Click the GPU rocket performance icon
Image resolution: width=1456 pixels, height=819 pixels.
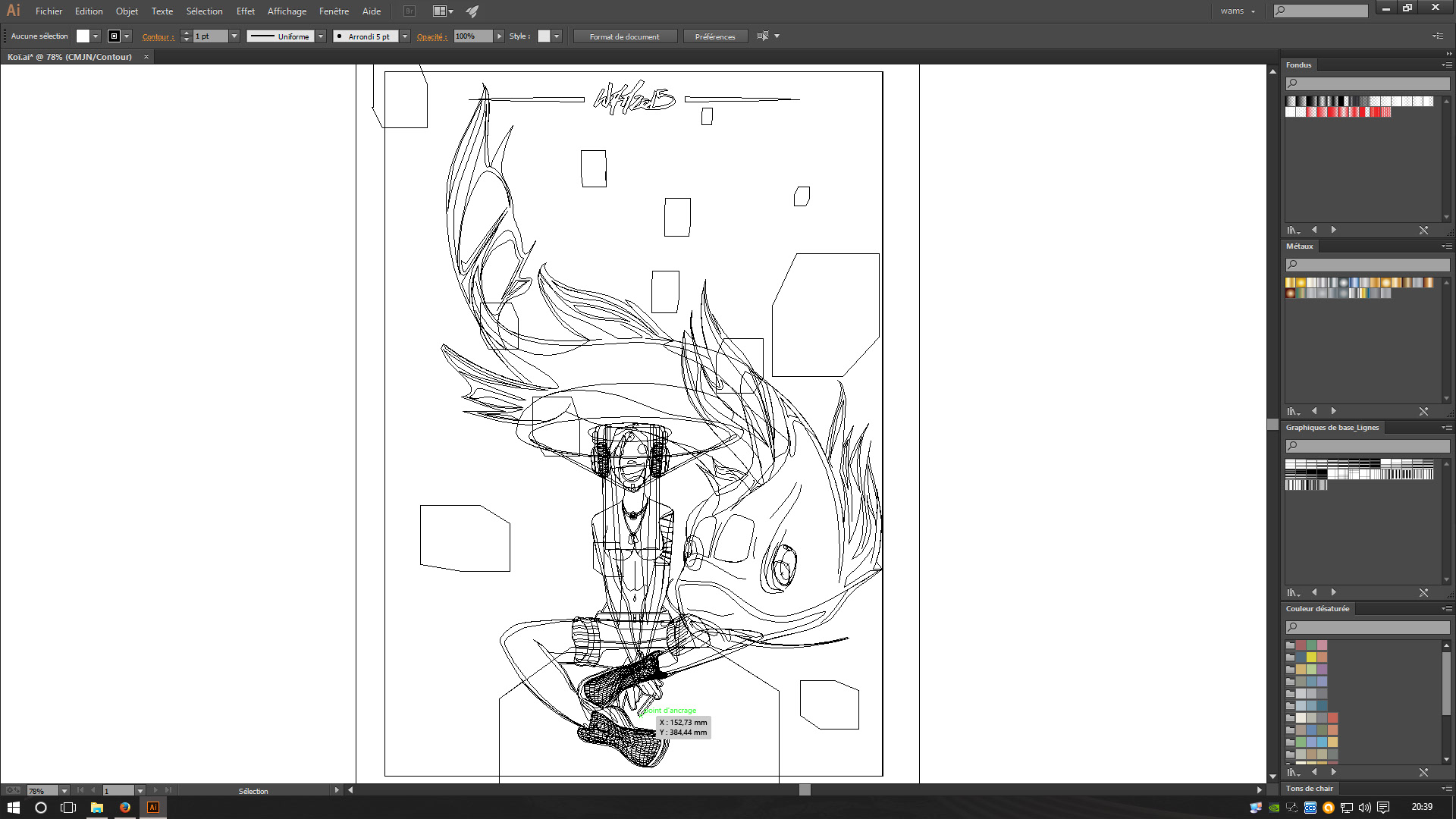click(472, 11)
